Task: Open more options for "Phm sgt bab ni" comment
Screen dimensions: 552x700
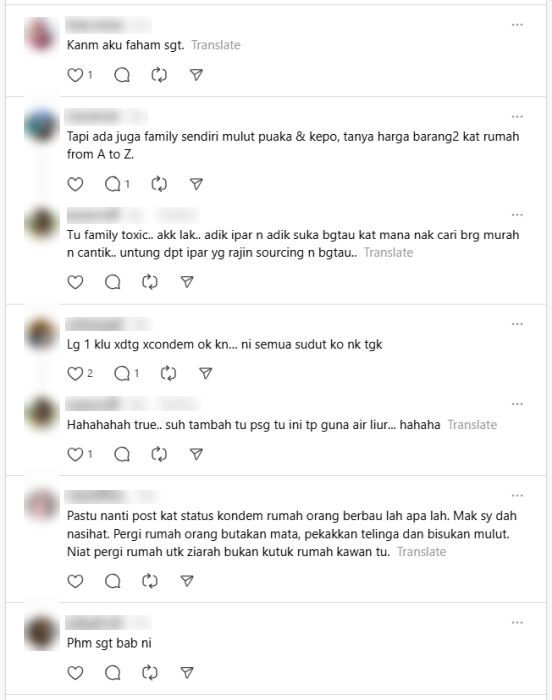Action: click(x=517, y=623)
